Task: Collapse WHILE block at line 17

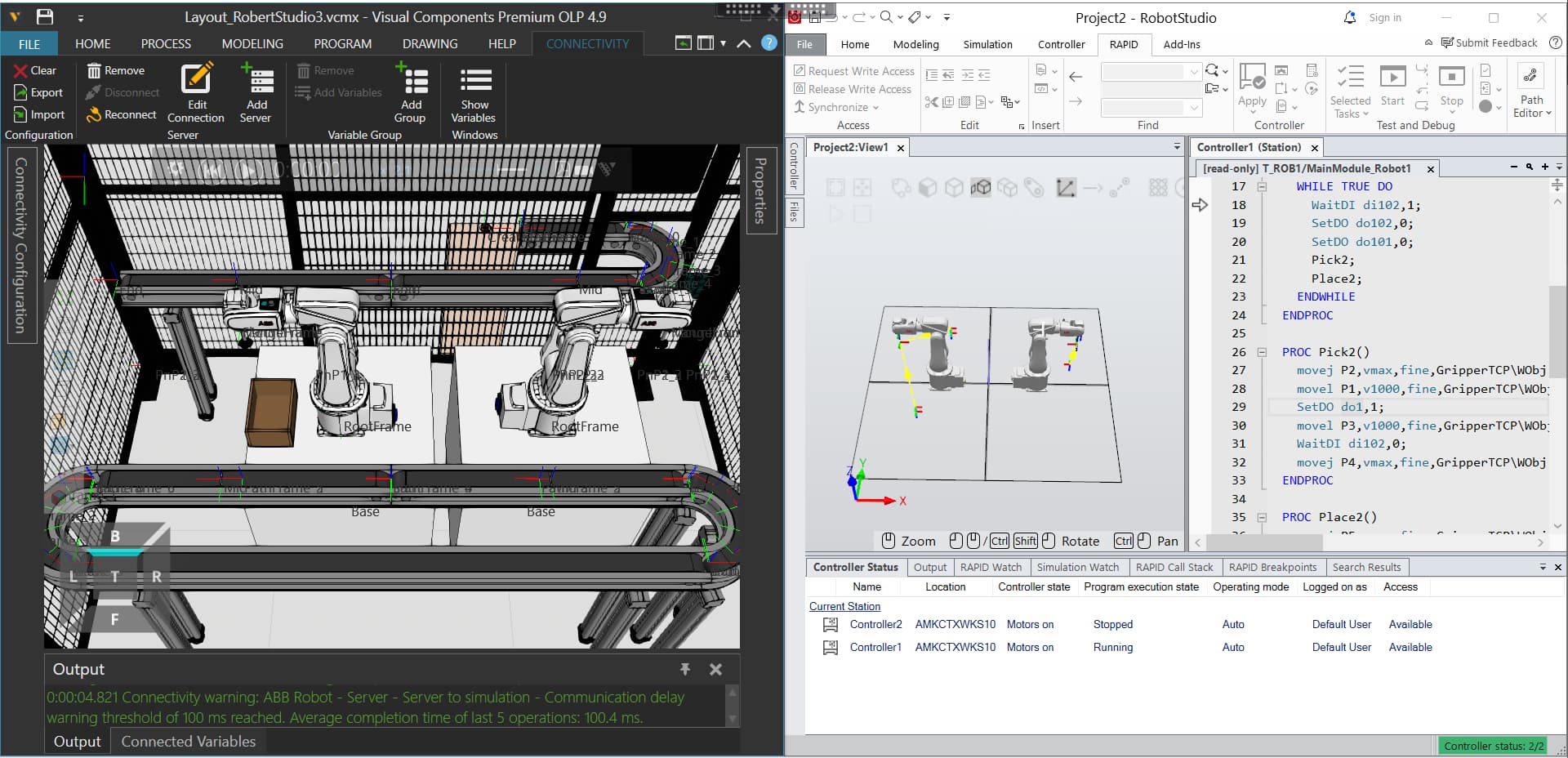Action: click(1262, 187)
